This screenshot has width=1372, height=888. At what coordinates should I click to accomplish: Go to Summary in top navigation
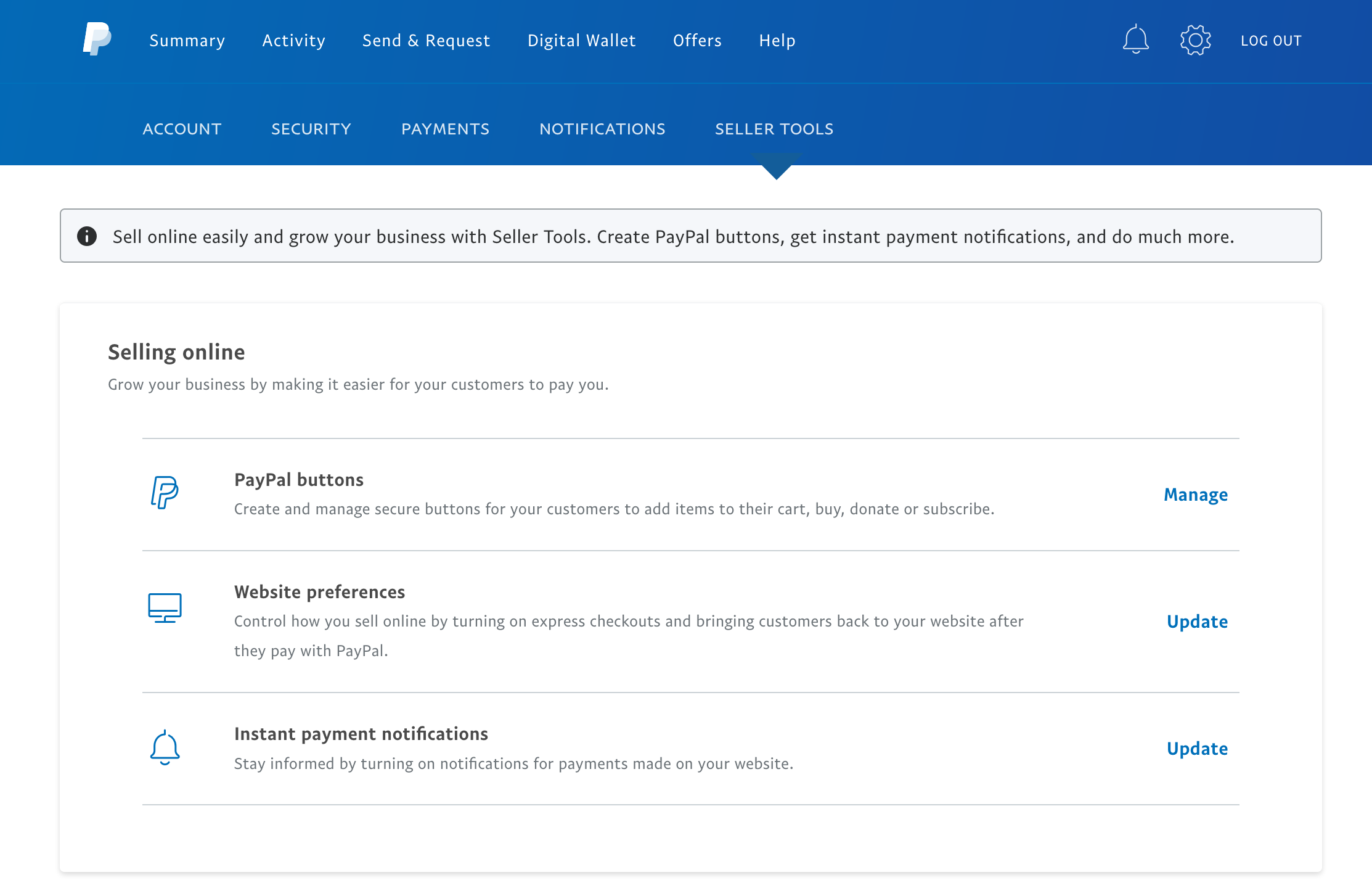coord(187,41)
